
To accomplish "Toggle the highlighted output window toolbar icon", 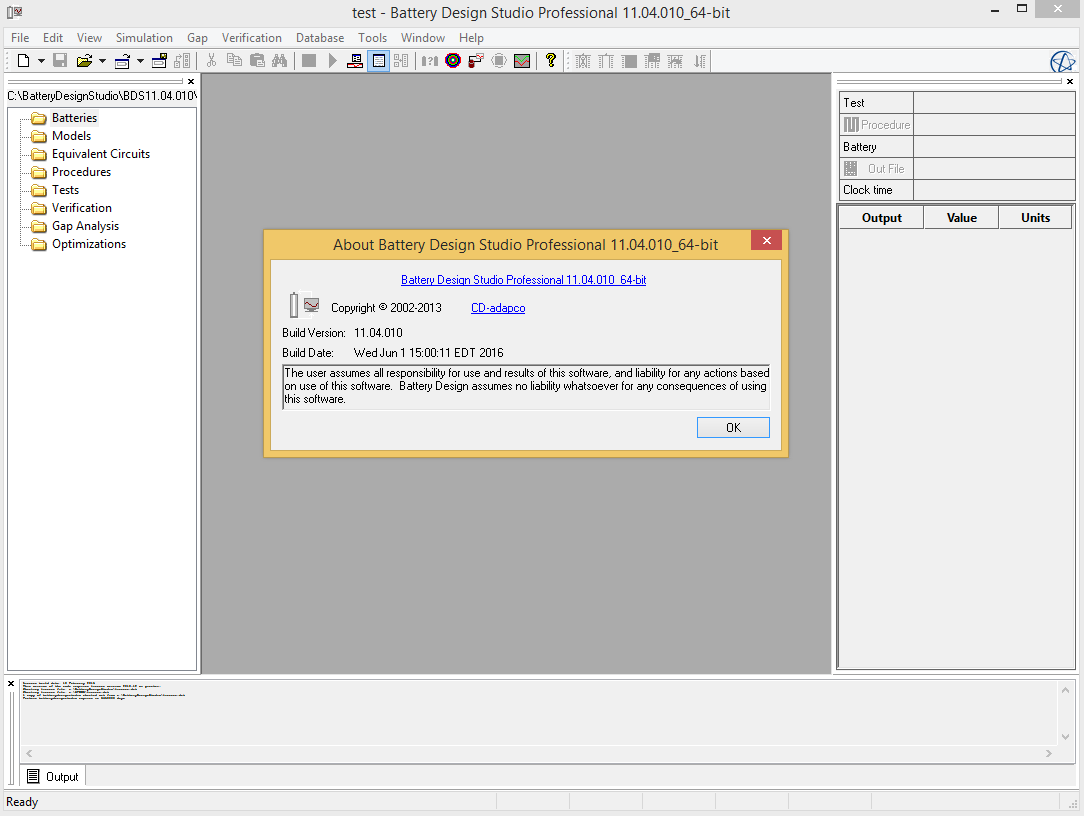I will pos(378,61).
